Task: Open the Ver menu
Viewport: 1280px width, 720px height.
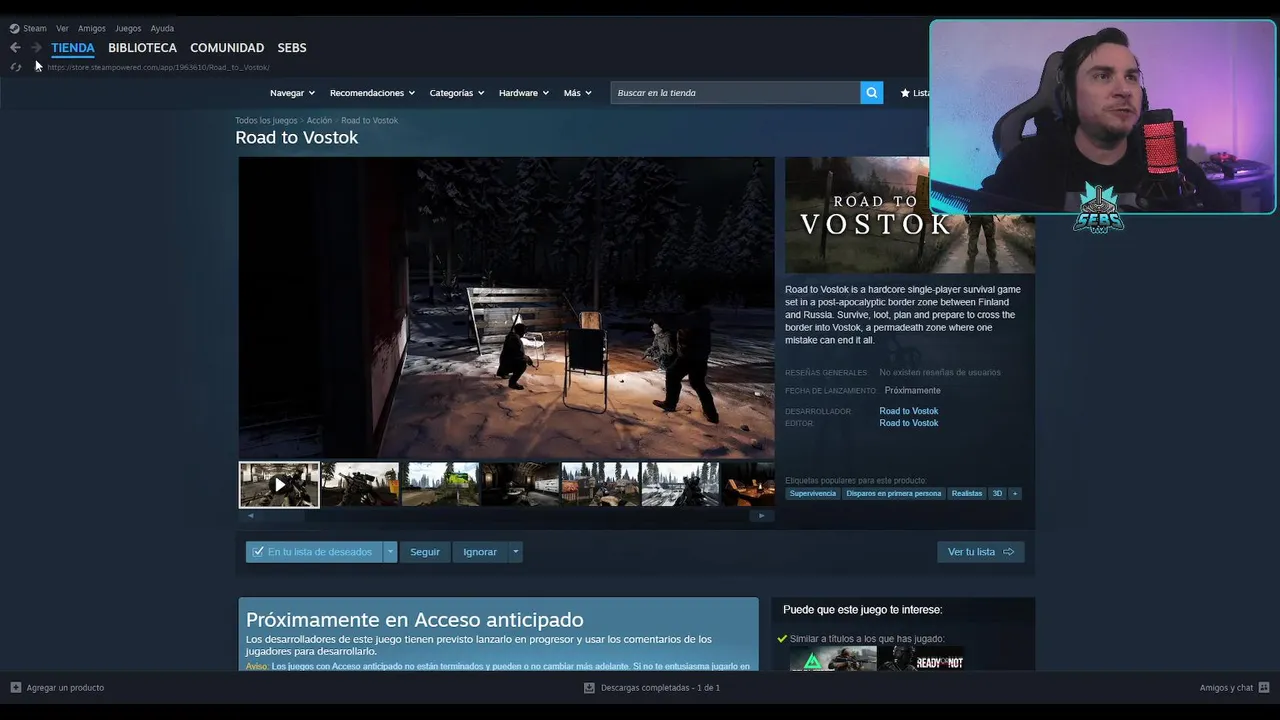Action: click(63, 28)
